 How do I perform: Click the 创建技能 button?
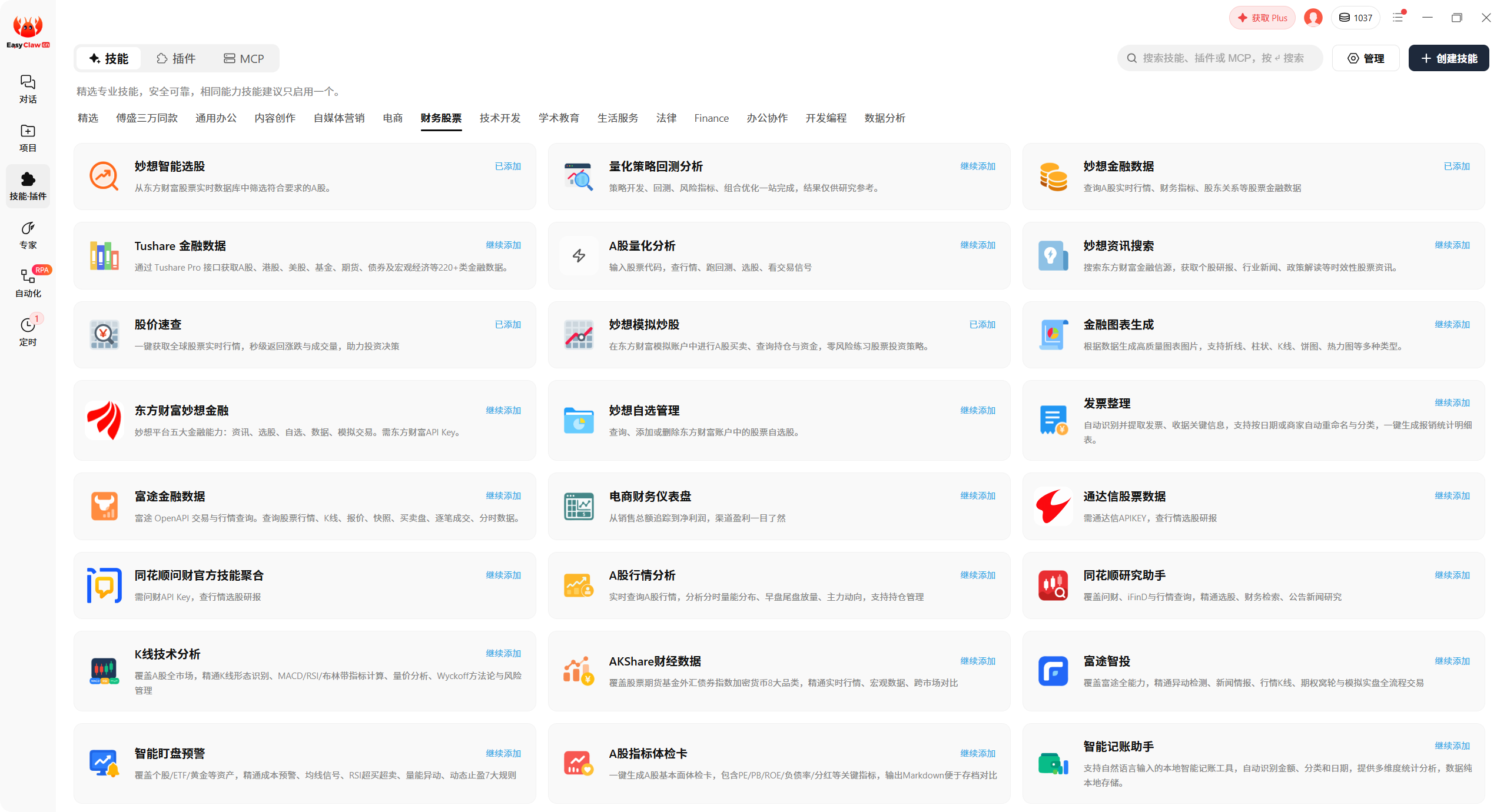(x=1449, y=58)
